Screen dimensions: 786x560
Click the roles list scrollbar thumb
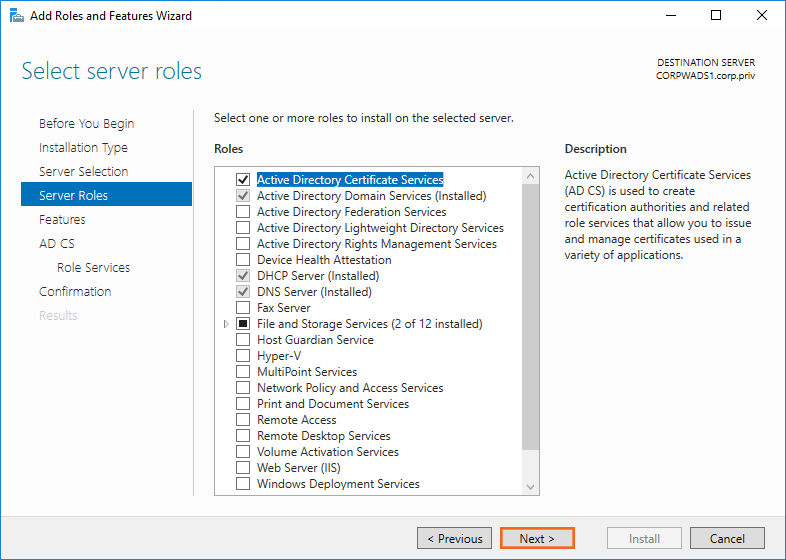point(530,320)
